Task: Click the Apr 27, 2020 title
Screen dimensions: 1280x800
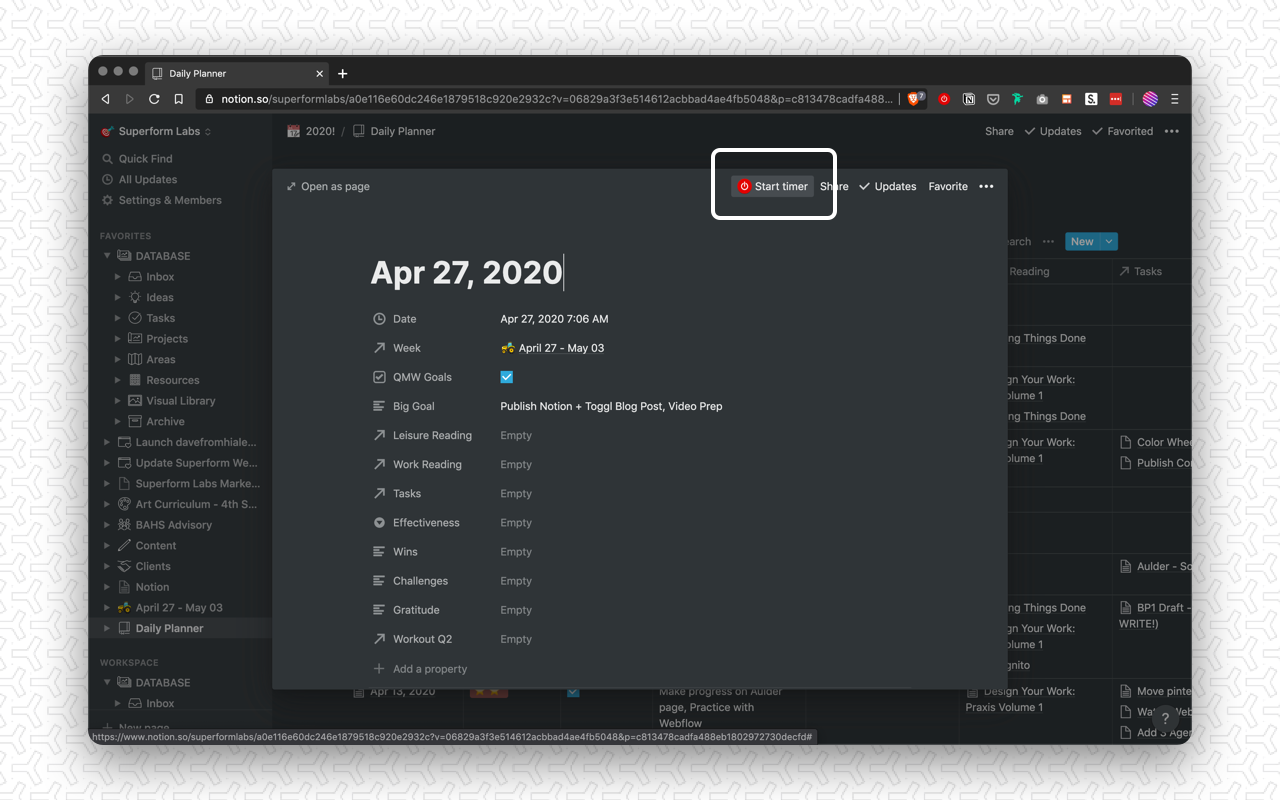Action: click(x=467, y=272)
